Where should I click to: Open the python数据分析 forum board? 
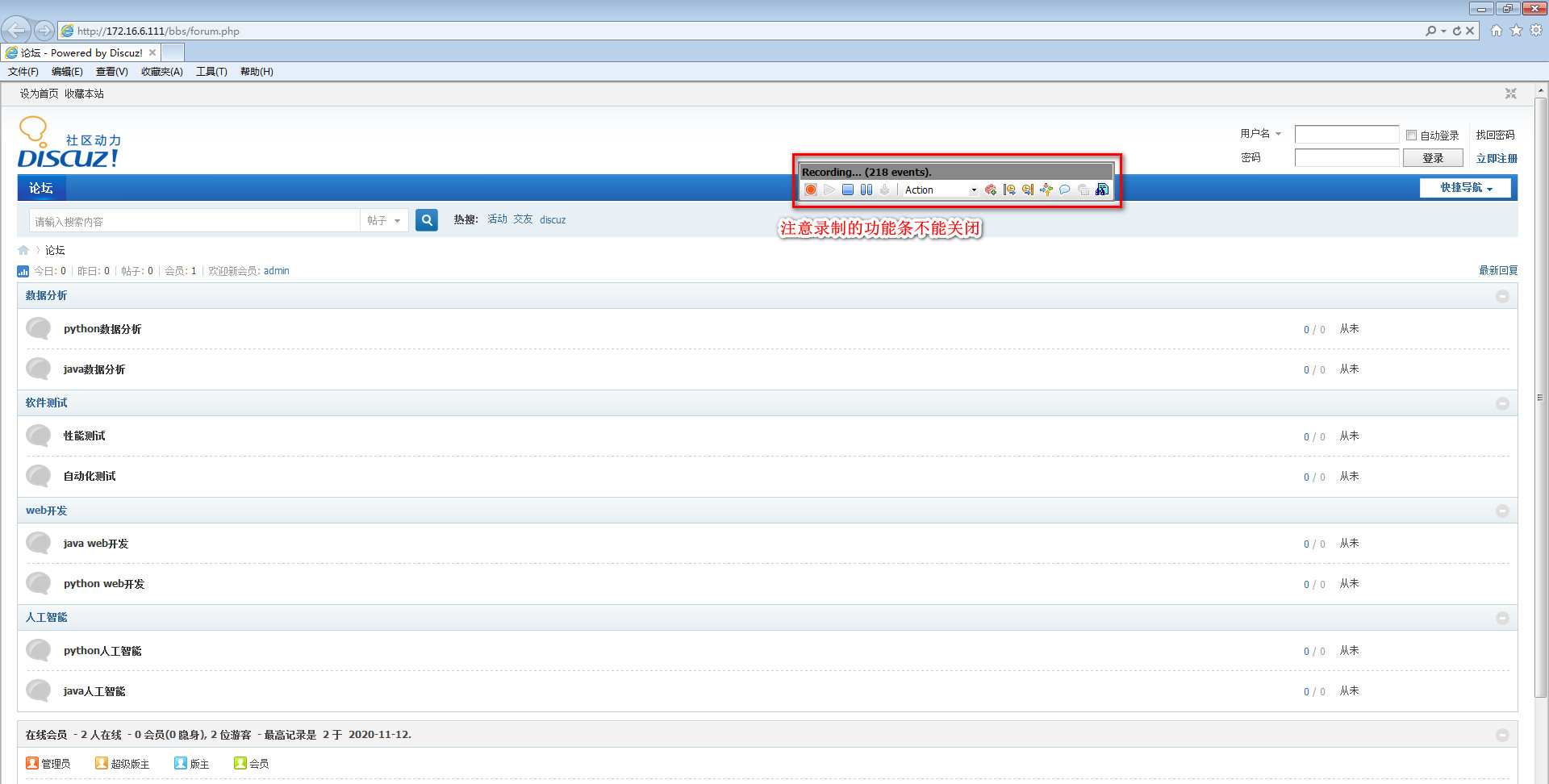click(x=102, y=328)
